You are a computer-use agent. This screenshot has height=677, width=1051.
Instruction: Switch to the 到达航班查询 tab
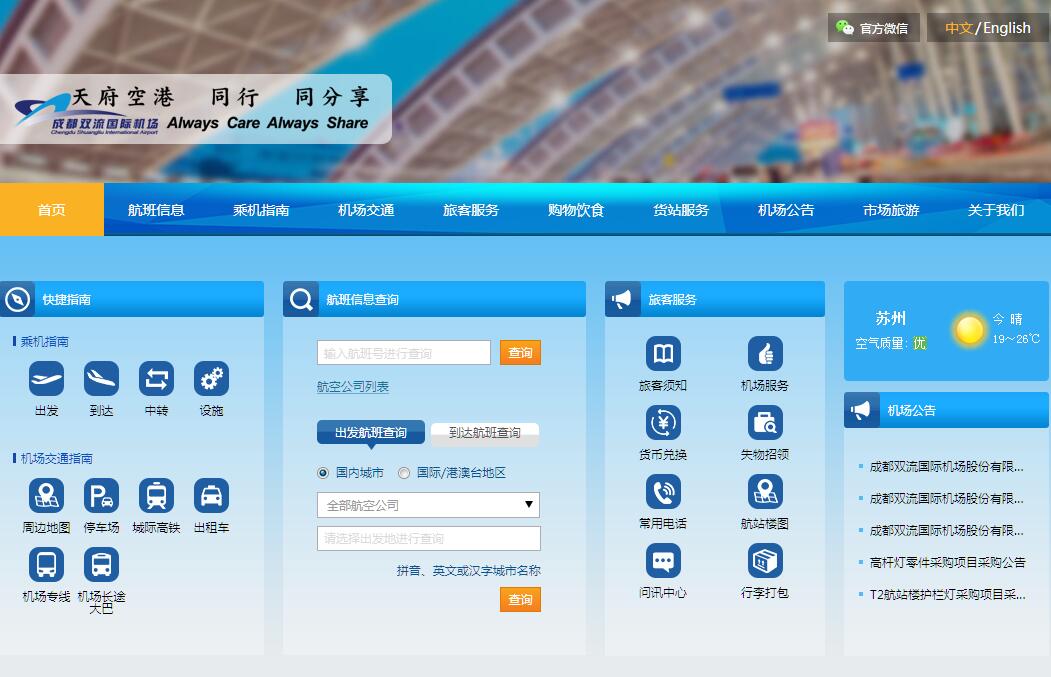[x=485, y=433]
